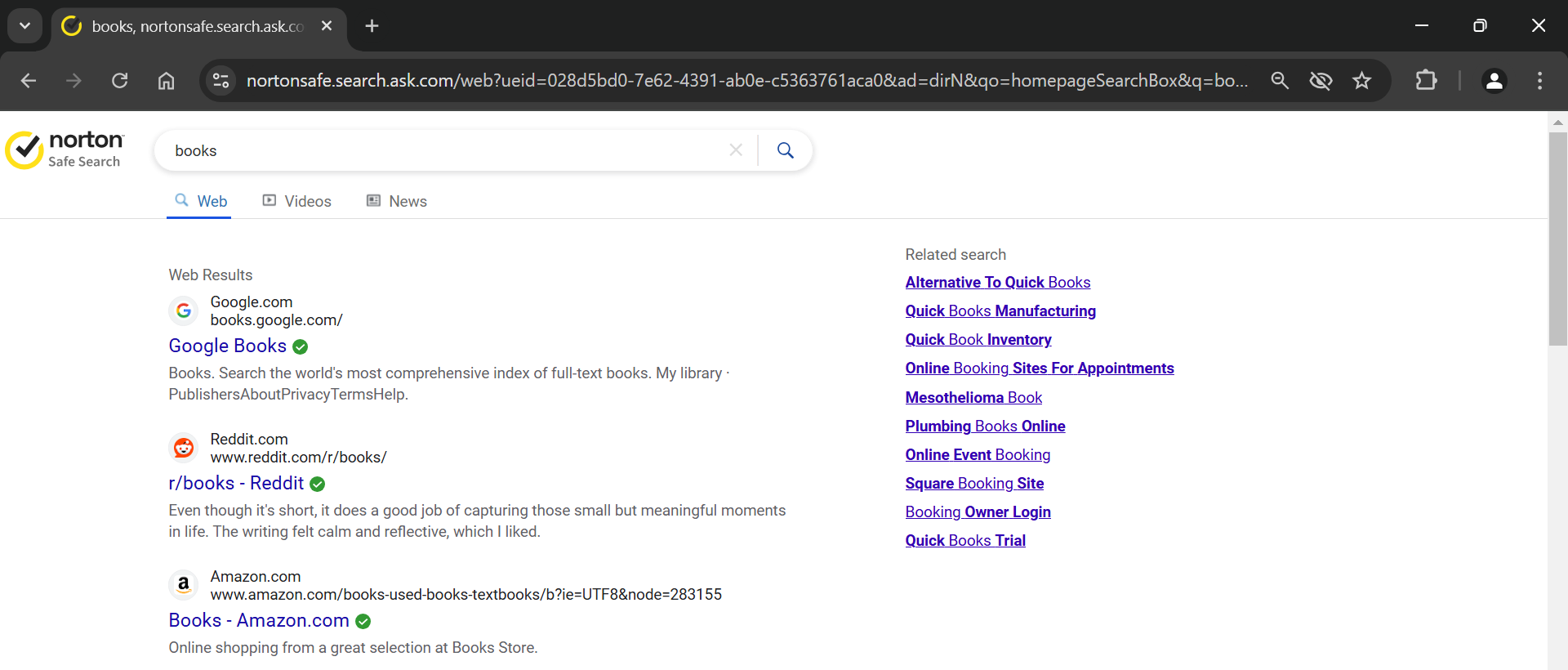Toggle third-party cookie eye icon
The height and width of the screenshot is (670, 1568).
(1321, 81)
